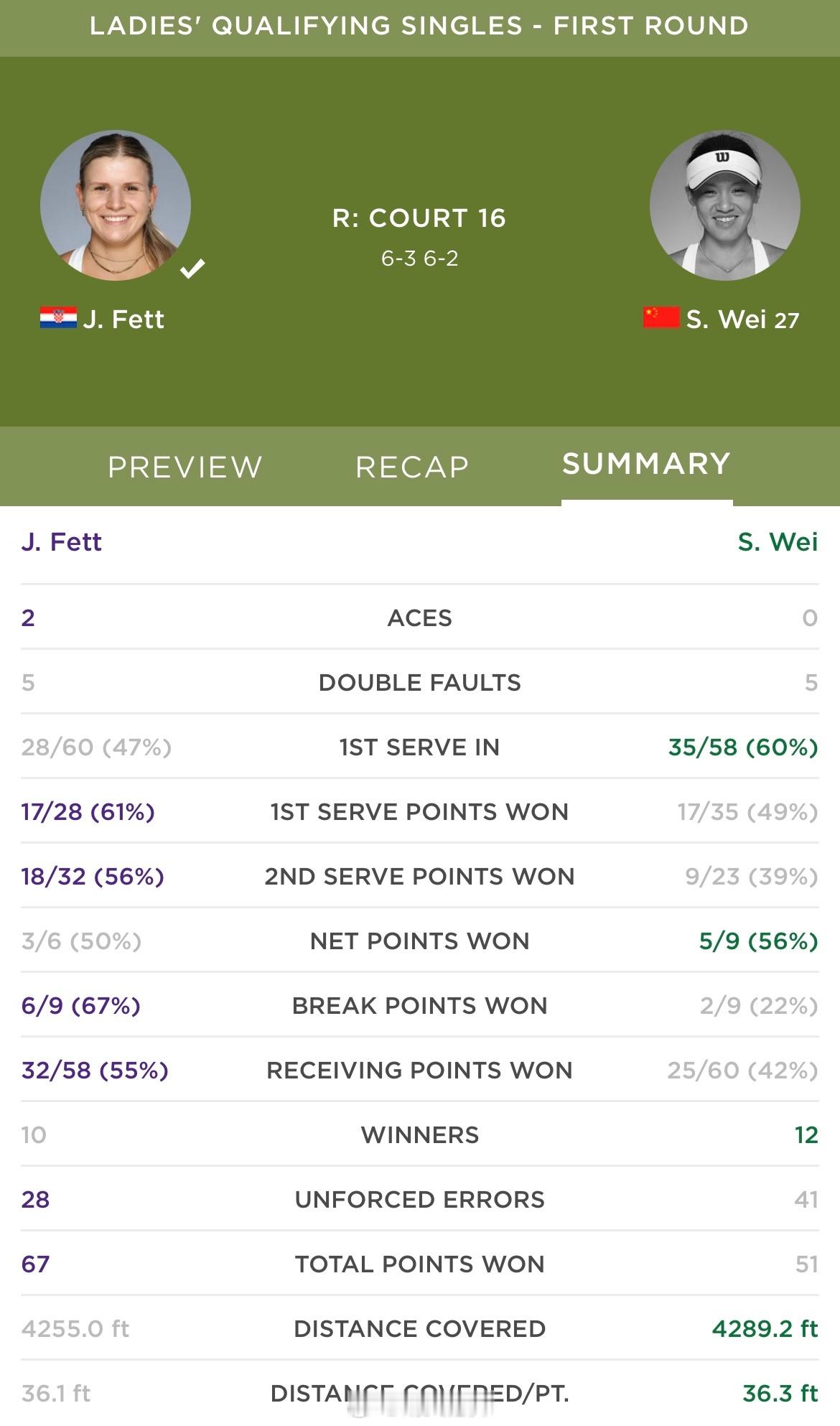Select the Aces stat row
840x1426 pixels.
[x=420, y=618]
